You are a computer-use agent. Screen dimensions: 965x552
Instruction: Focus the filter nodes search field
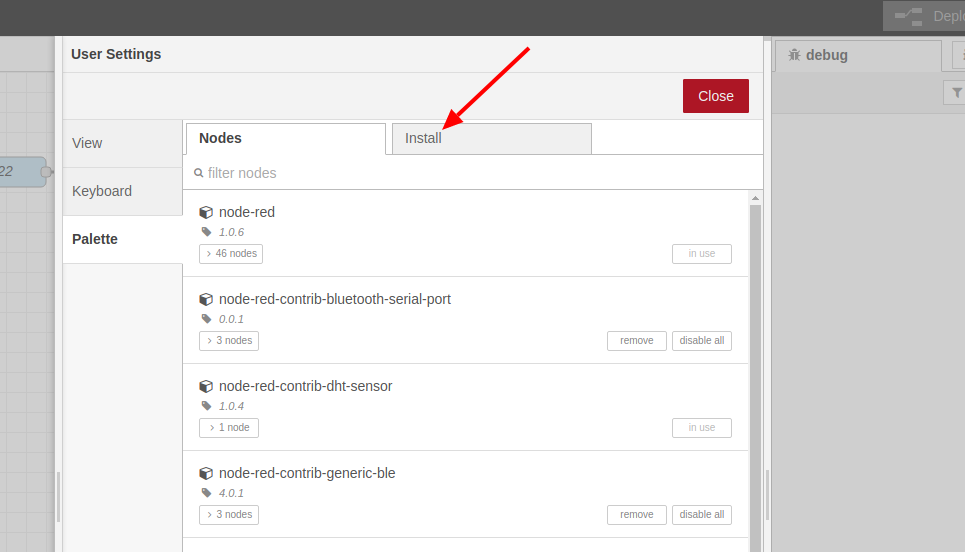coord(473,173)
